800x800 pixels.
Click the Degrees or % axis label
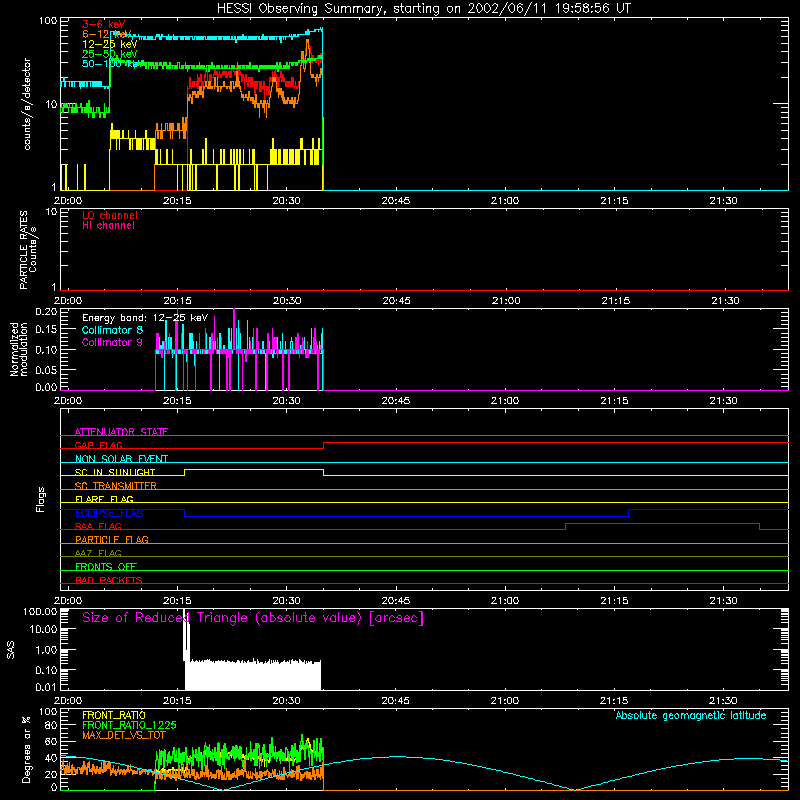(x=26, y=749)
